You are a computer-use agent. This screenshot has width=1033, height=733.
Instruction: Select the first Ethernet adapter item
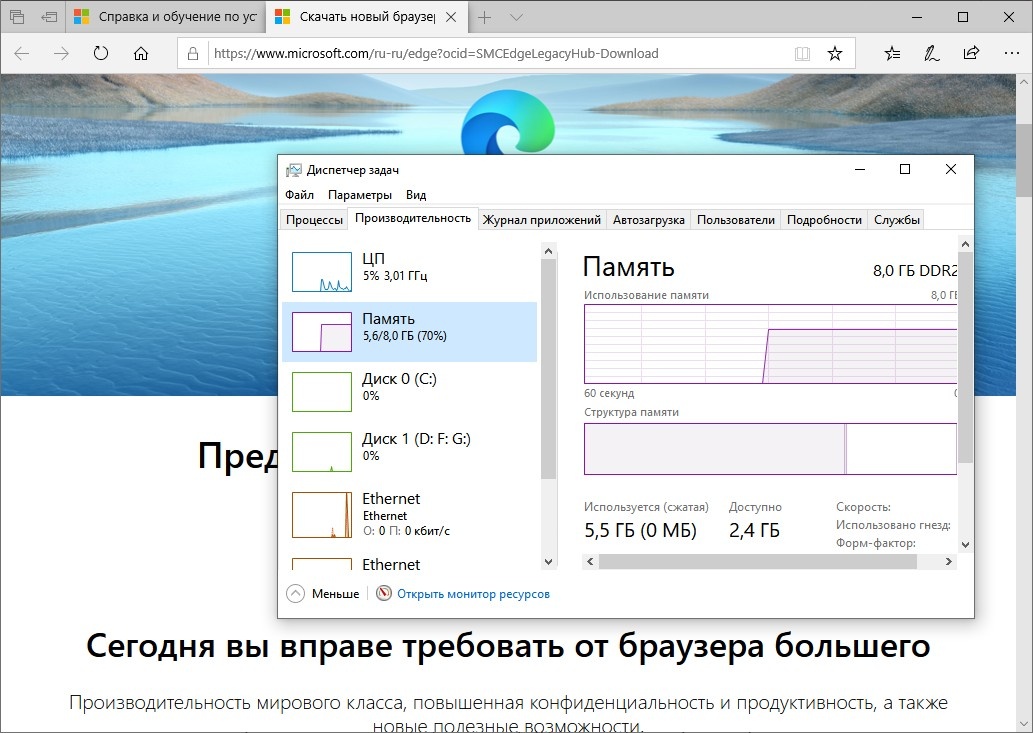pyautogui.click(x=410, y=514)
